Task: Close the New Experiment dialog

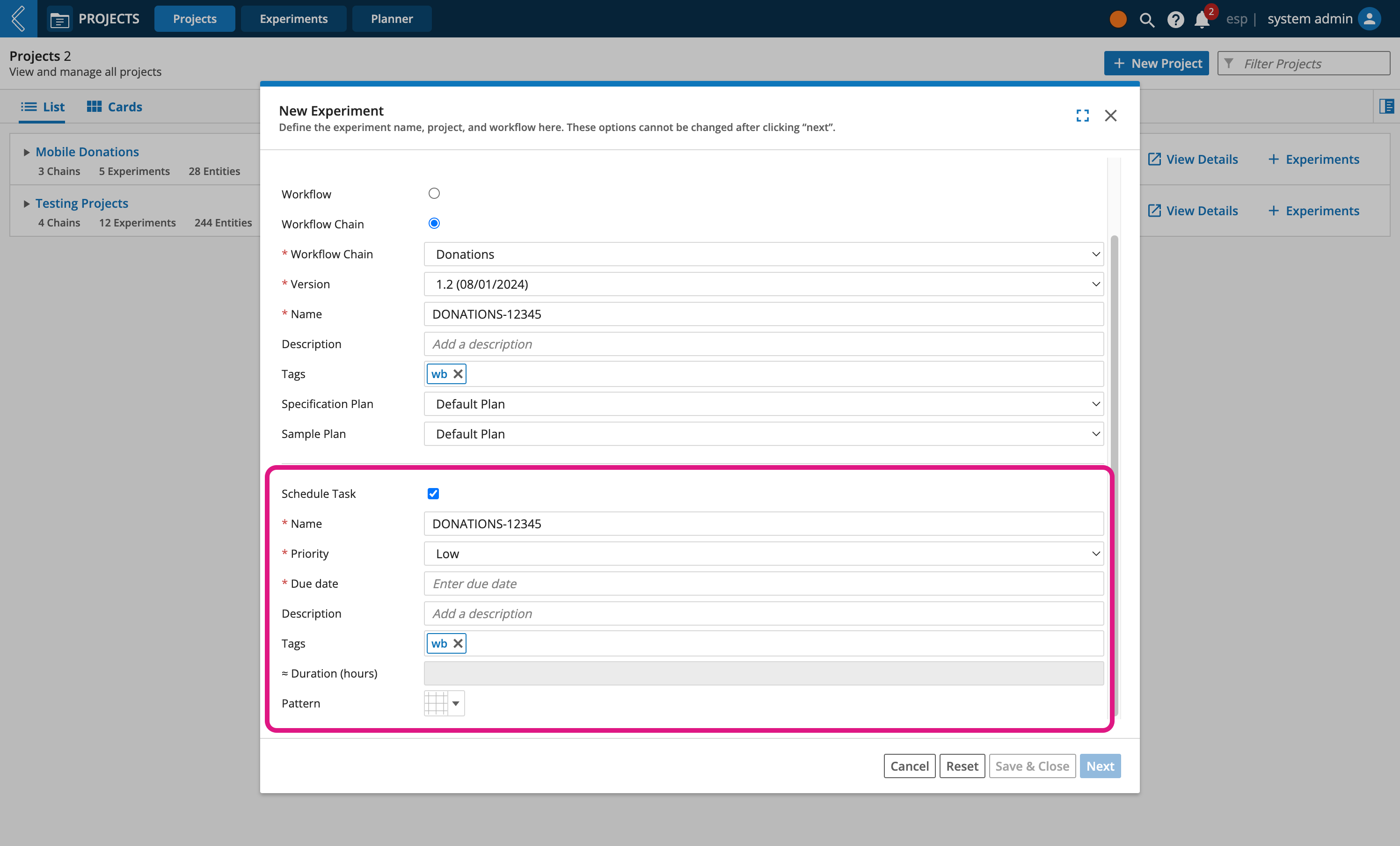Action: point(1111,115)
